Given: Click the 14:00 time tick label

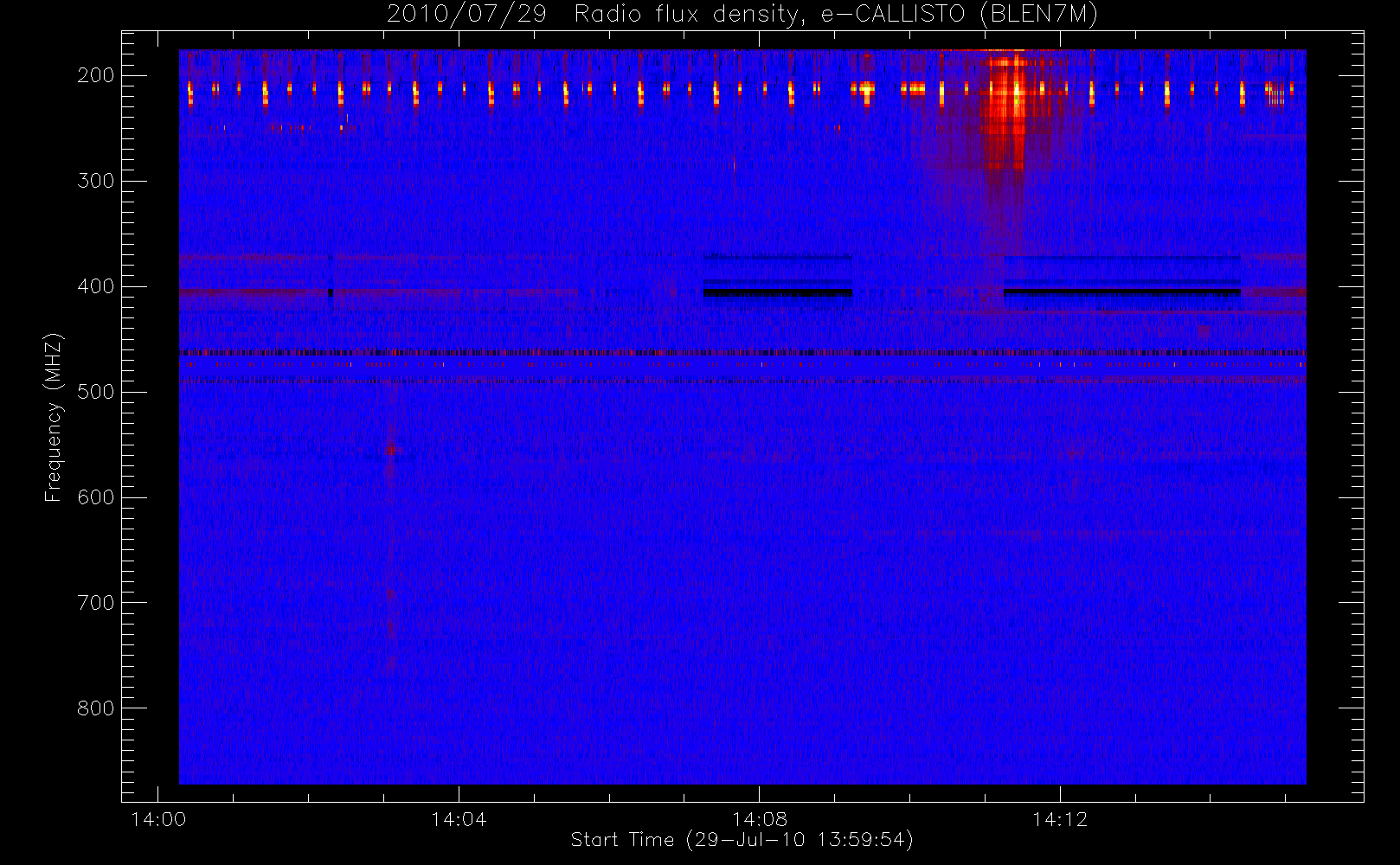Looking at the screenshot, I should click(x=157, y=819).
